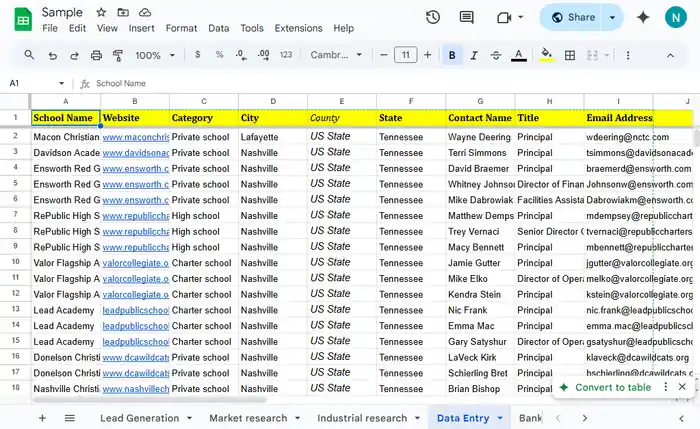The height and width of the screenshot is (429, 700).
Task: Open the name box dropdown arrow
Action: (x=62, y=83)
